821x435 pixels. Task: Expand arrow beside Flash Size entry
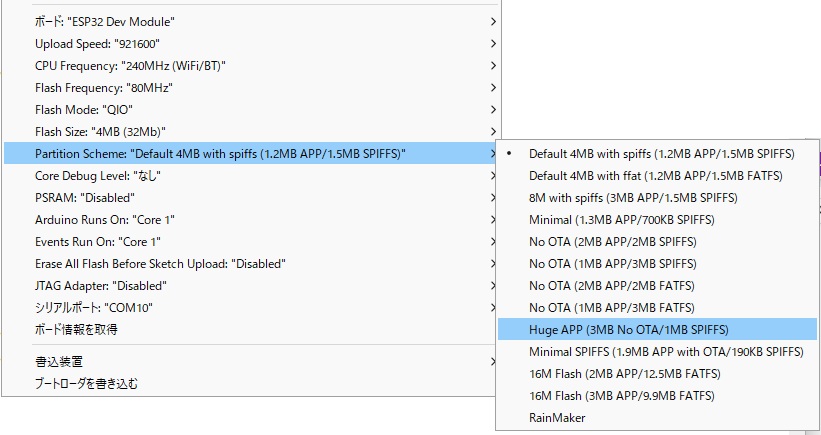point(493,131)
